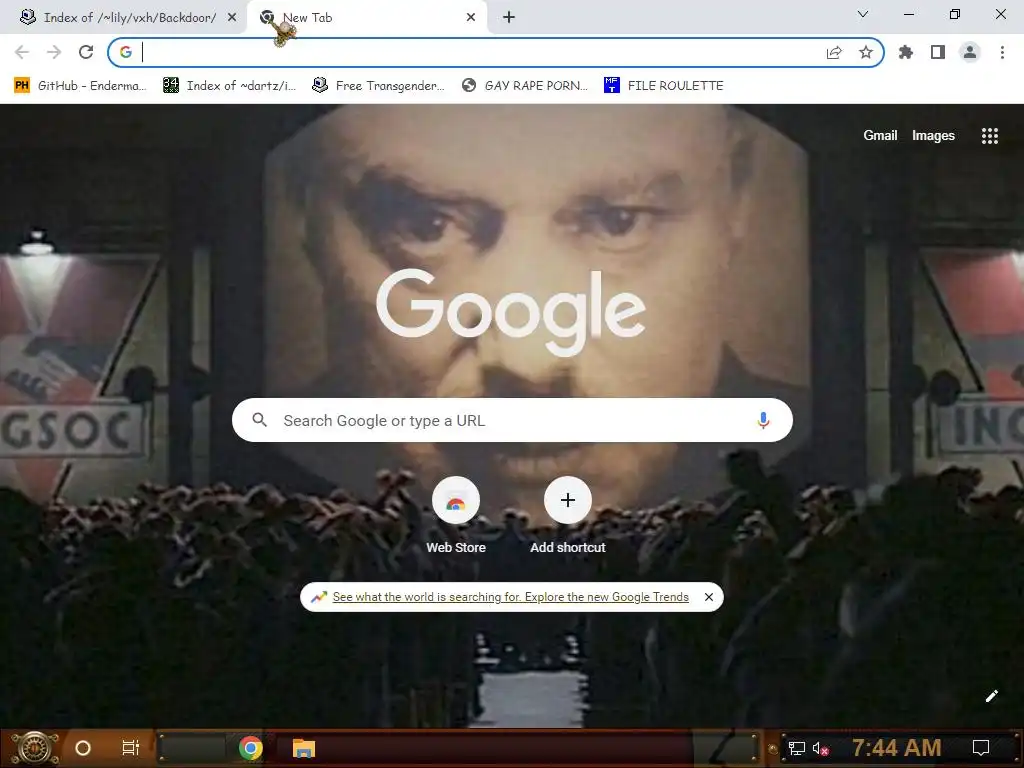
Task: Add a new tab with plus button
Action: 509,18
